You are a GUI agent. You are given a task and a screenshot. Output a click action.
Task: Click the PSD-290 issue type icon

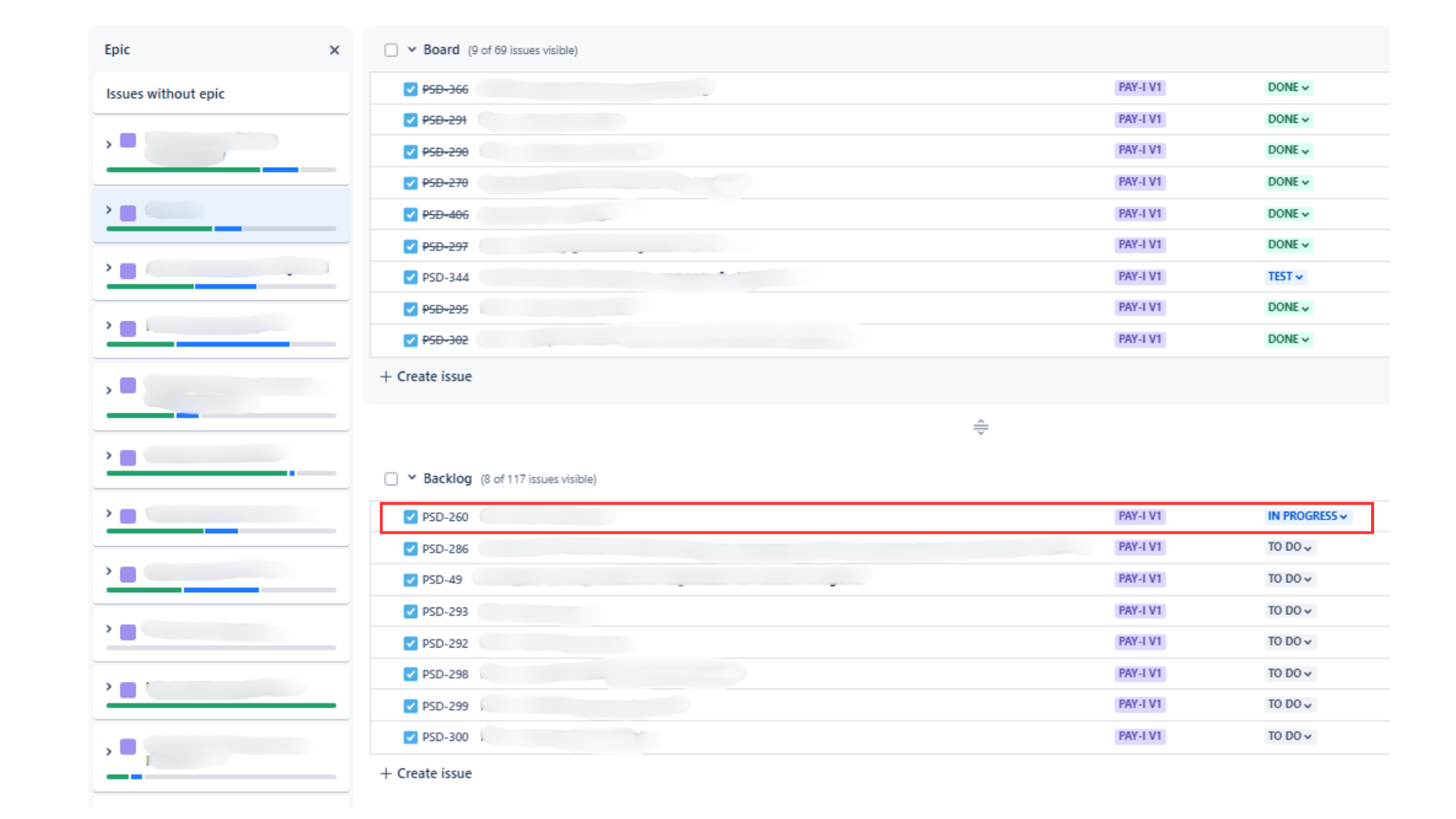[x=410, y=152]
